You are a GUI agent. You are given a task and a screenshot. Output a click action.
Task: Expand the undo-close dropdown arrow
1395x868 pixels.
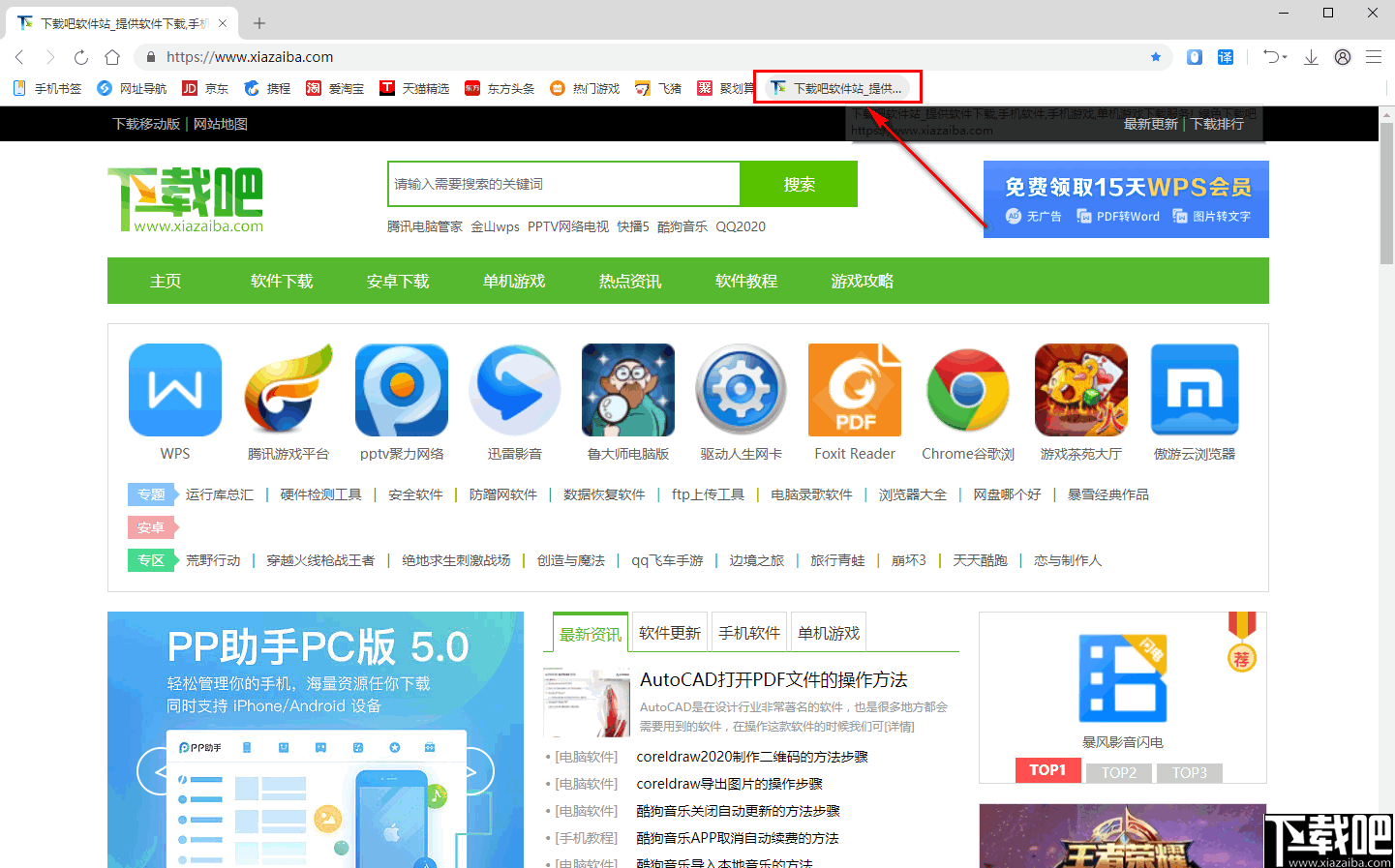click(1284, 57)
